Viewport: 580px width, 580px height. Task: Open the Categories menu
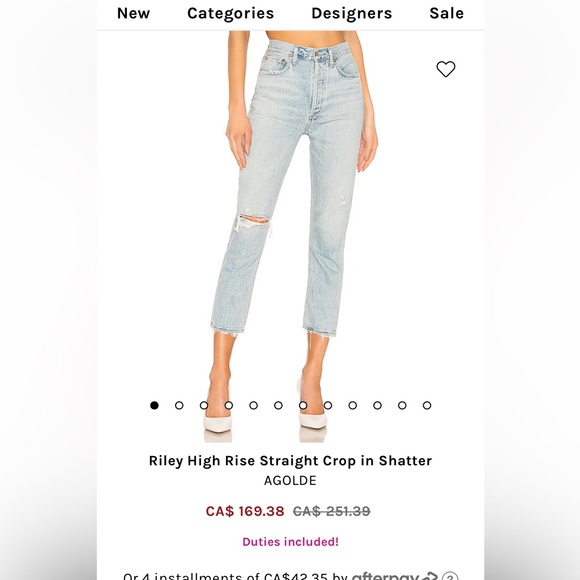(x=231, y=13)
